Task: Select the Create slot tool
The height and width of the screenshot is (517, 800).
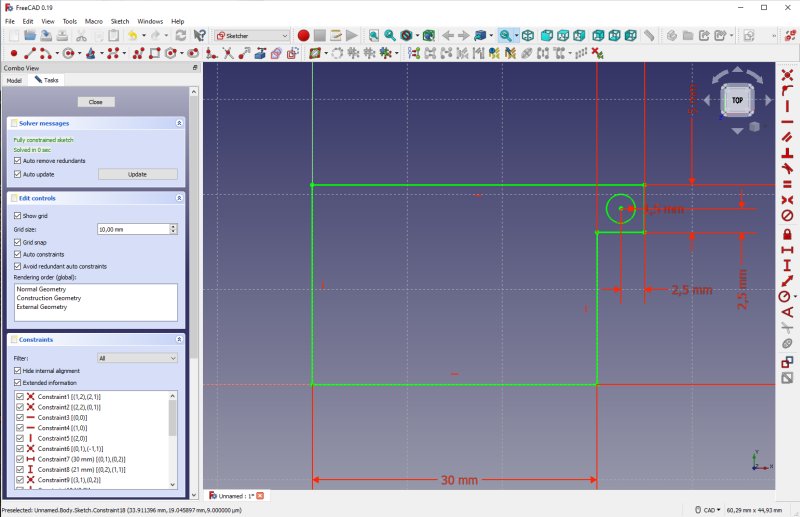Action: click(193, 53)
